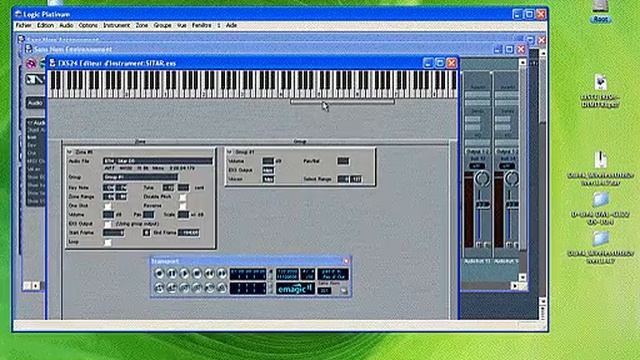Click the emagic logo in Transport
Screen dimensions: 640x360
[x=295, y=289]
